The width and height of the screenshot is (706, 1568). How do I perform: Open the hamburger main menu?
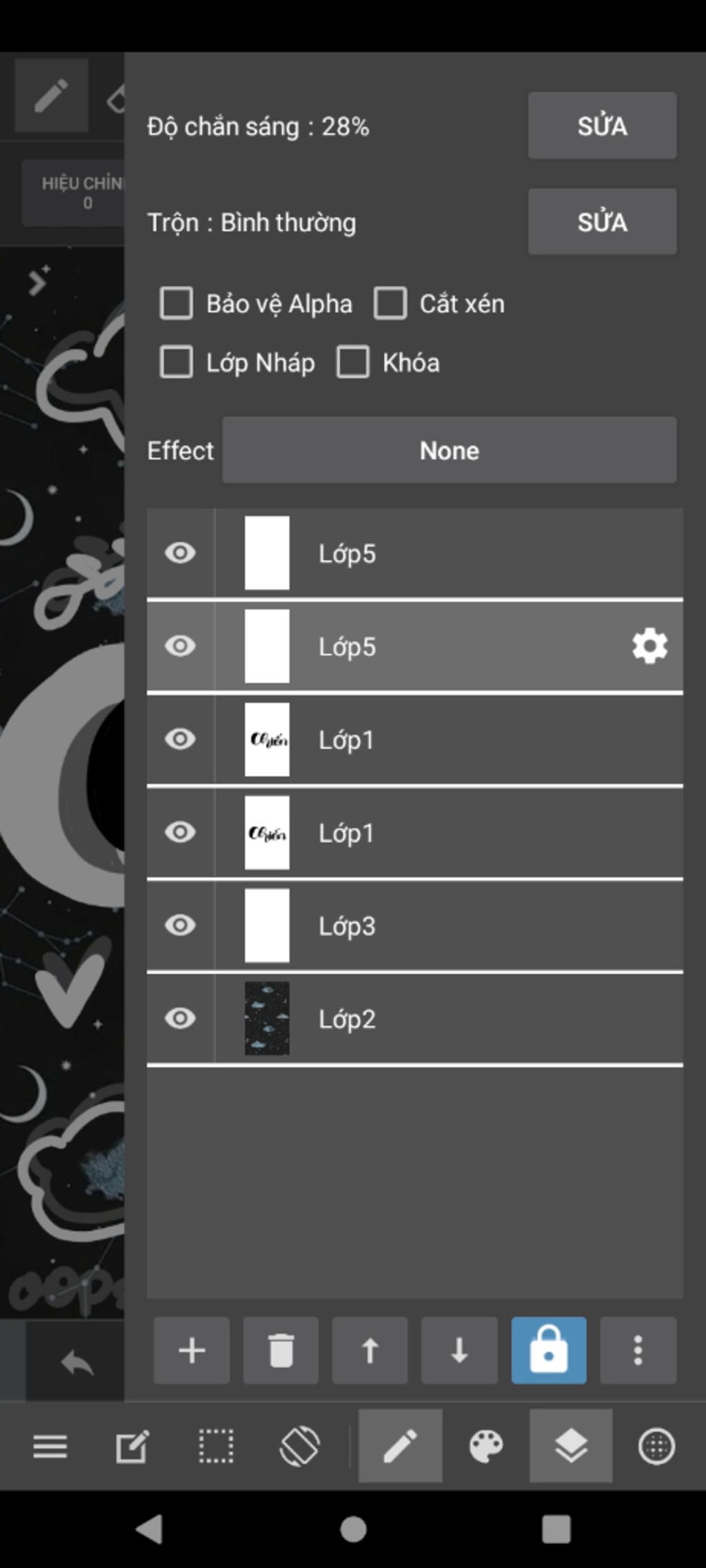[50, 1446]
